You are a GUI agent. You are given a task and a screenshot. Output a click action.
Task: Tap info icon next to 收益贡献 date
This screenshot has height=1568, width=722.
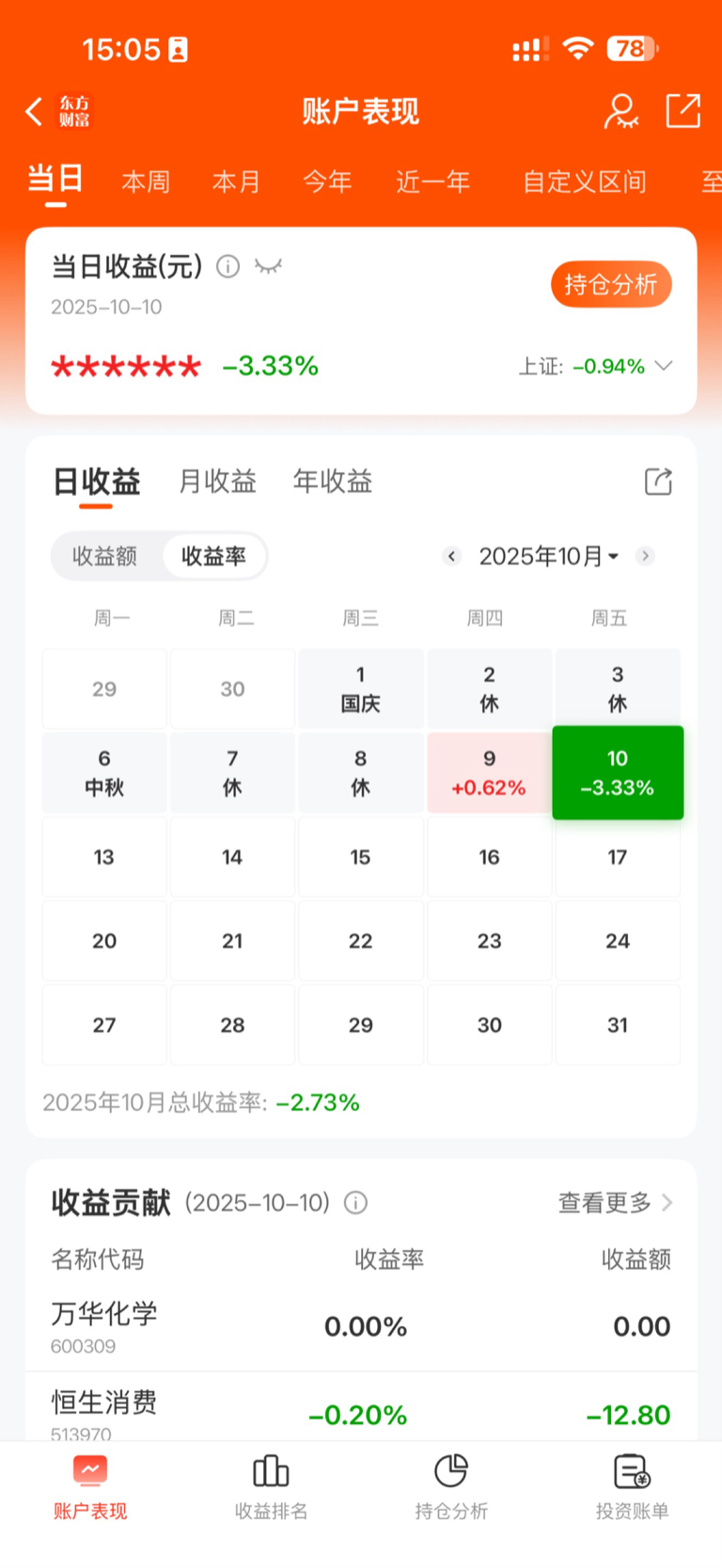[x=355, y=1202]
